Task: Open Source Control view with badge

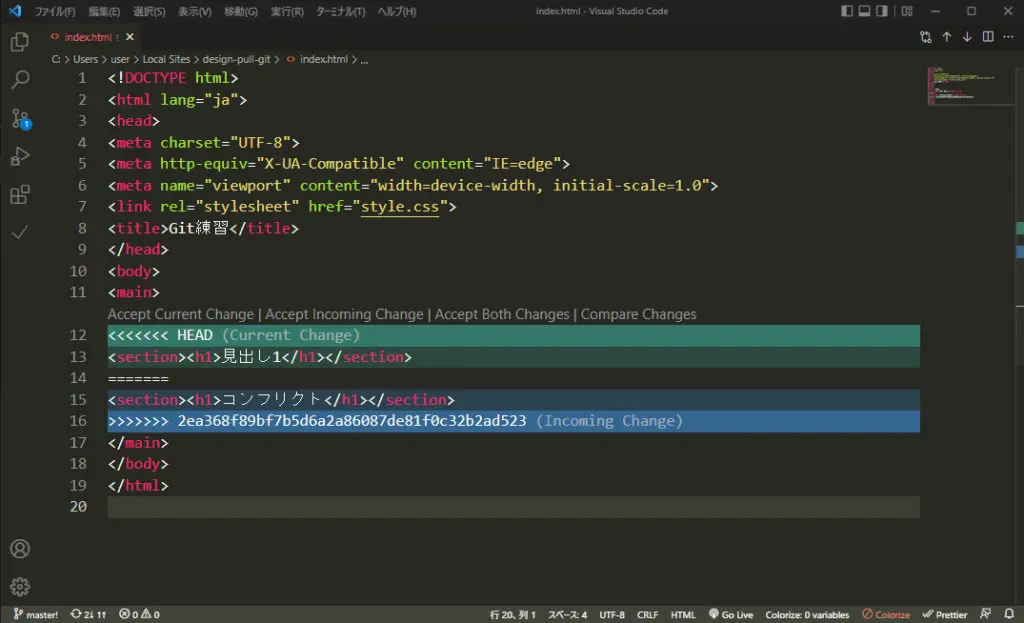Action: (x=20, y=118)
